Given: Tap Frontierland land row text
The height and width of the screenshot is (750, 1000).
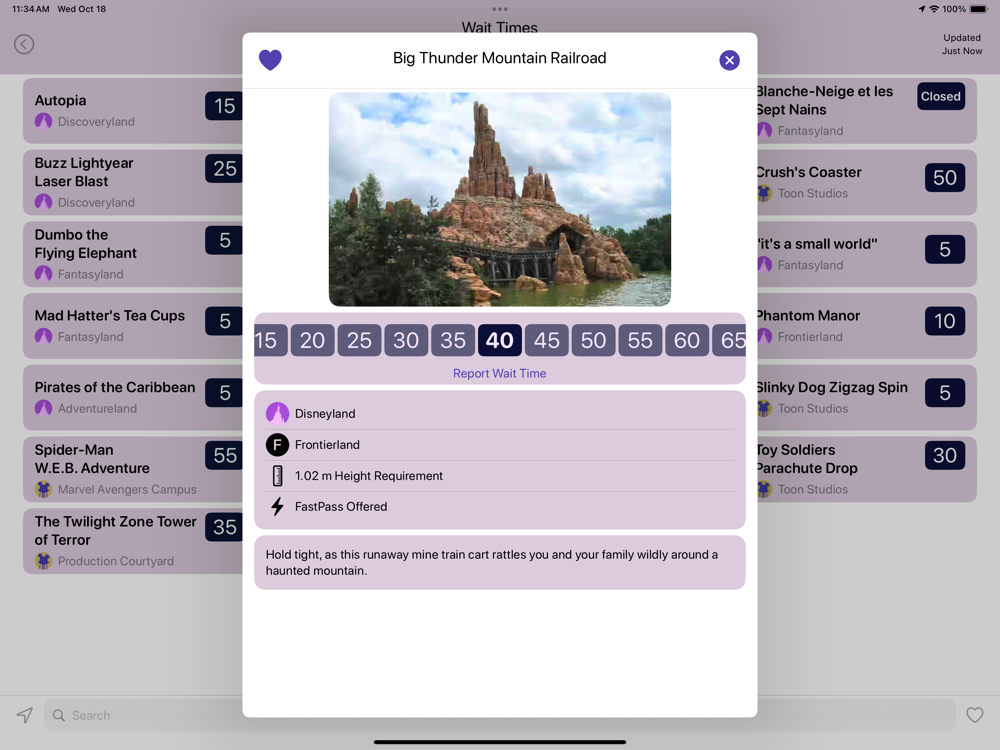Looking at the screenshot, I should 327,445.
